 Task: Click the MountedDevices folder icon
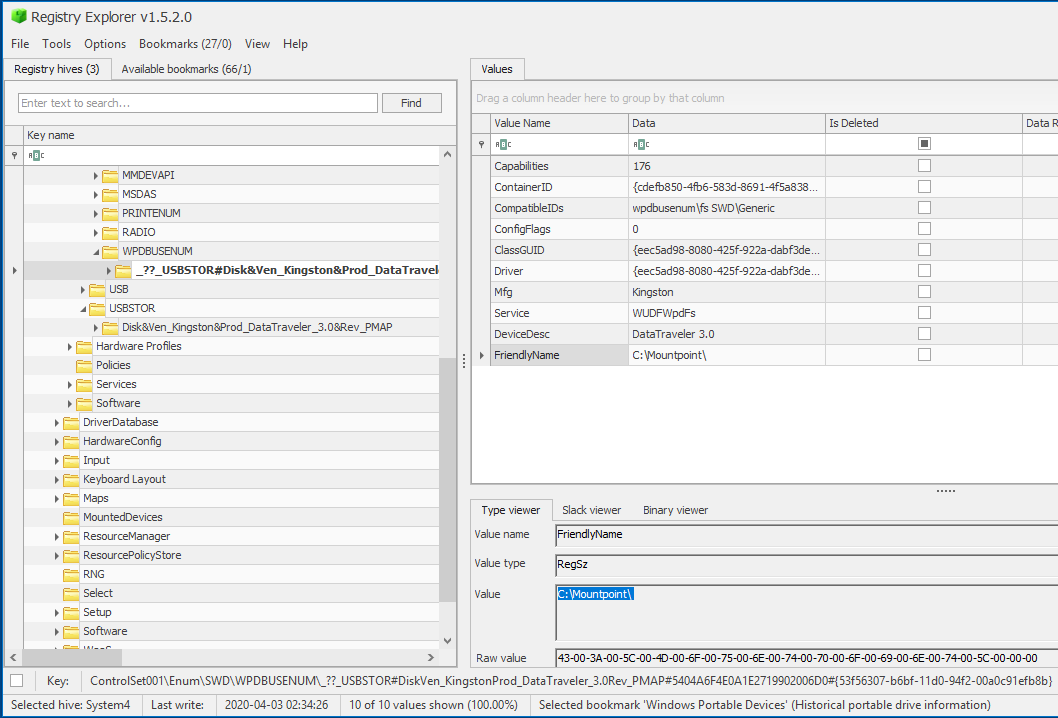pos(71,517)
